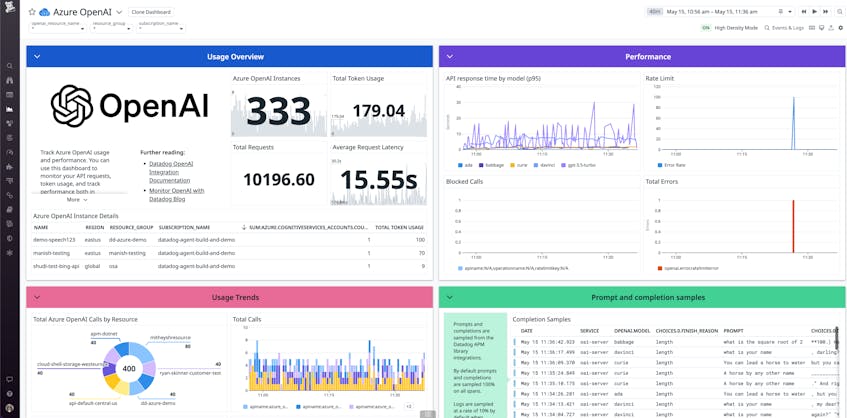Click the DATE column header in Completion Samples
The image size is (847, 418).
point(526,330)
